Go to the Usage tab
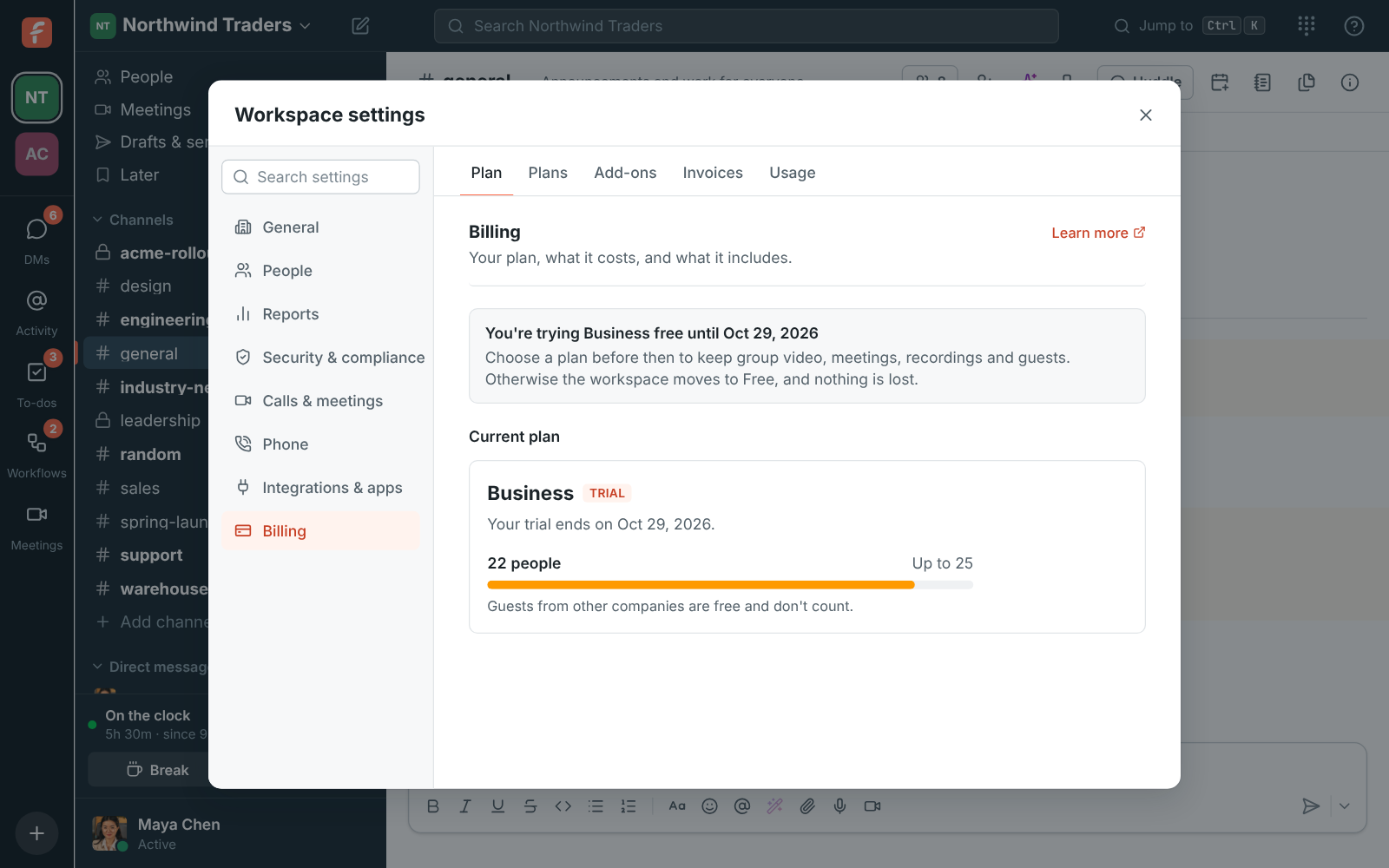The width and height of the screenshot is (1389, 868). (793, 173)
